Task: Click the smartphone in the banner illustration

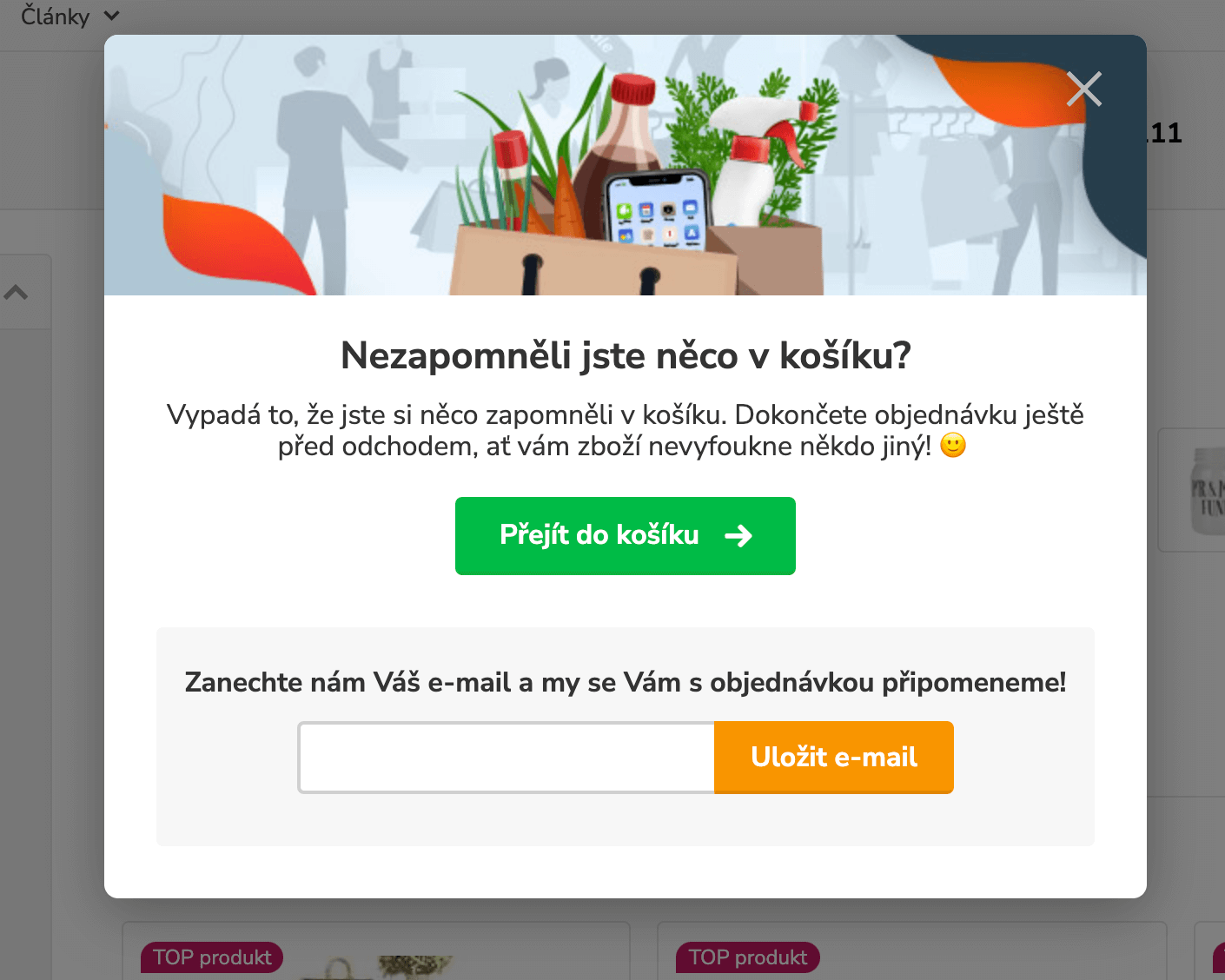Action: point(657,209)
